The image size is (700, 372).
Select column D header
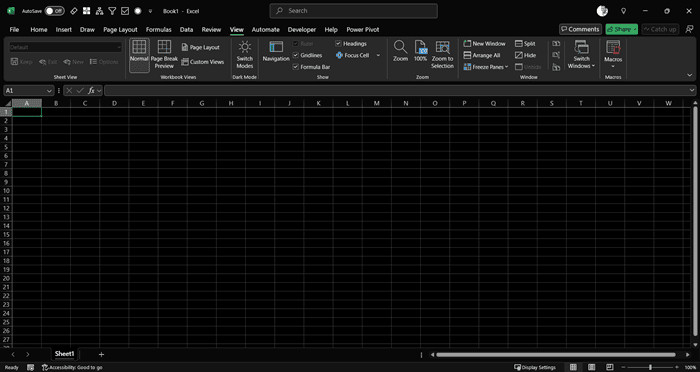tap(114, 103)
